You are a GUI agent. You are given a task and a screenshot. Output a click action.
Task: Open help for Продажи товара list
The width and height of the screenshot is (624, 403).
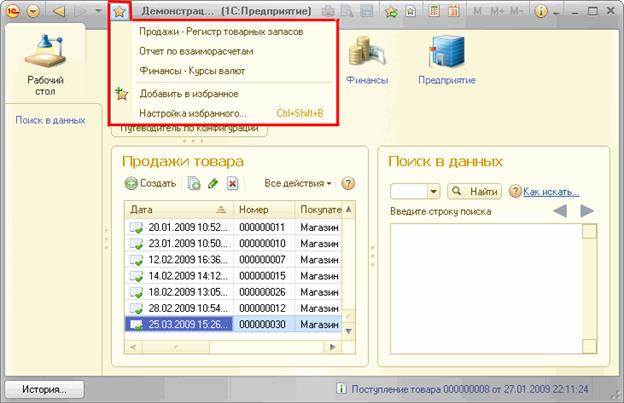tap(348, 183)
